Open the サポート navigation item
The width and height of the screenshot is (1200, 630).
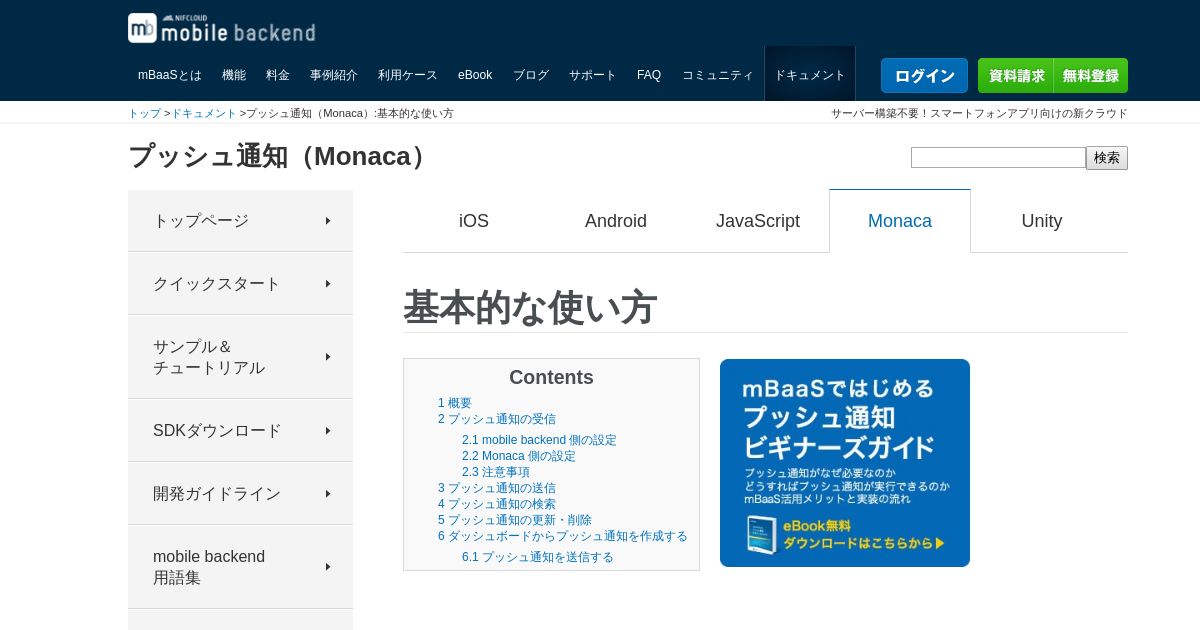(x=593, y=75)
